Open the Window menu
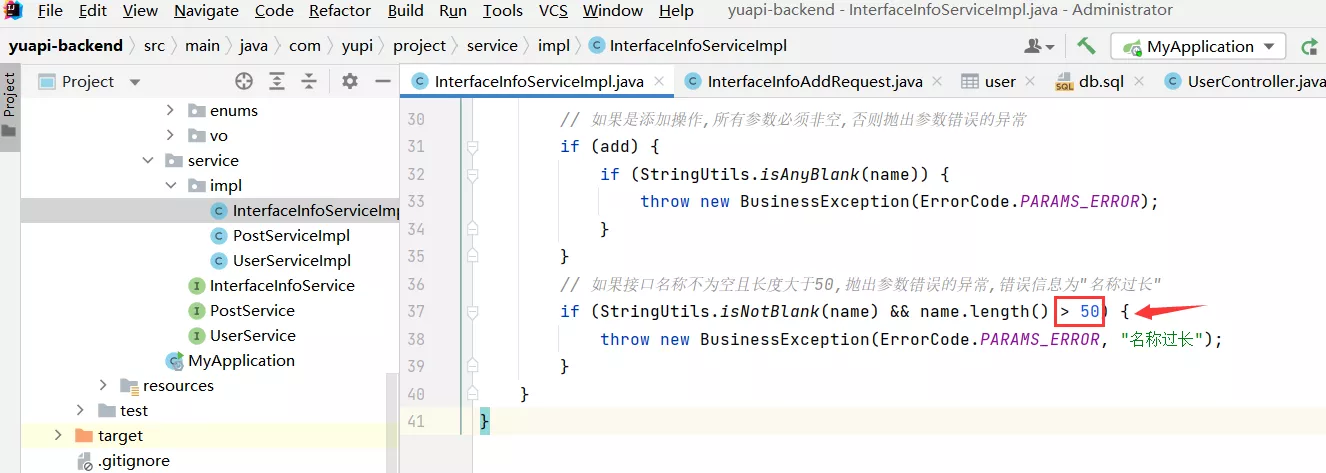The width and height of the screenshot is (1326, 473). 613,11
